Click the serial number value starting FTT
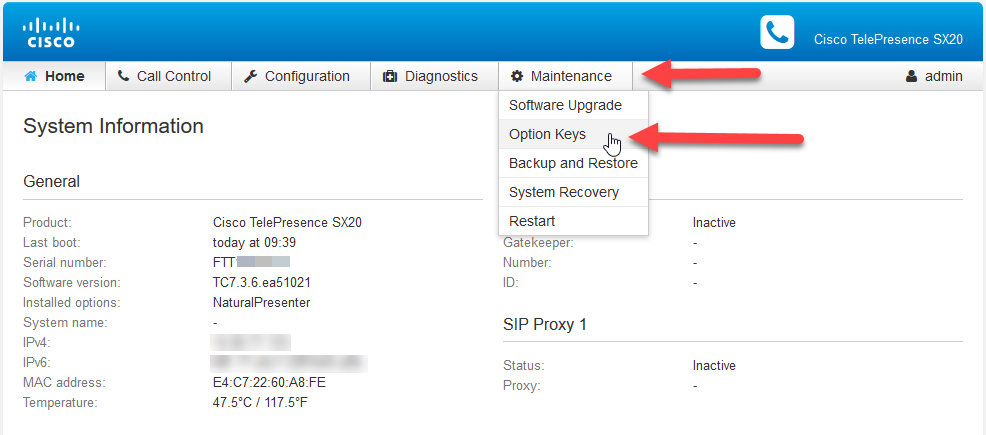Screen dimensions: 986x435 [x=252, y=262]
